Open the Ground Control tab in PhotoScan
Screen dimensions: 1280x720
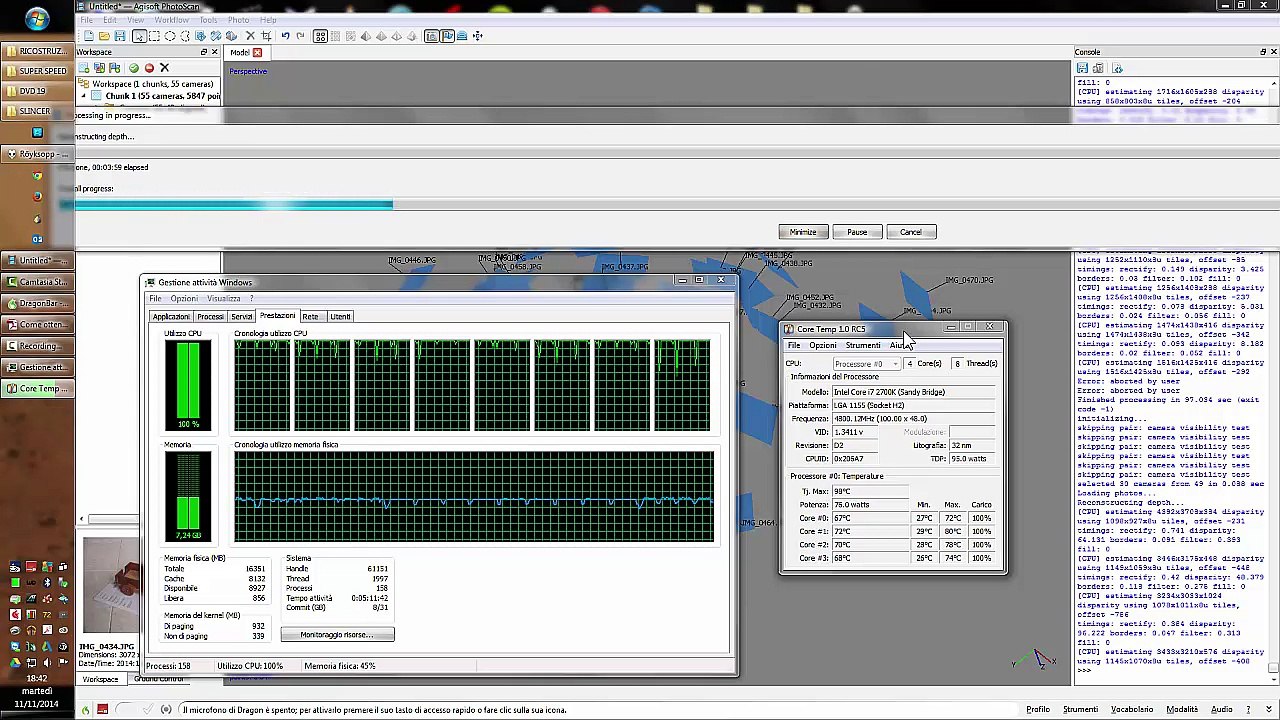coord(159,680)
